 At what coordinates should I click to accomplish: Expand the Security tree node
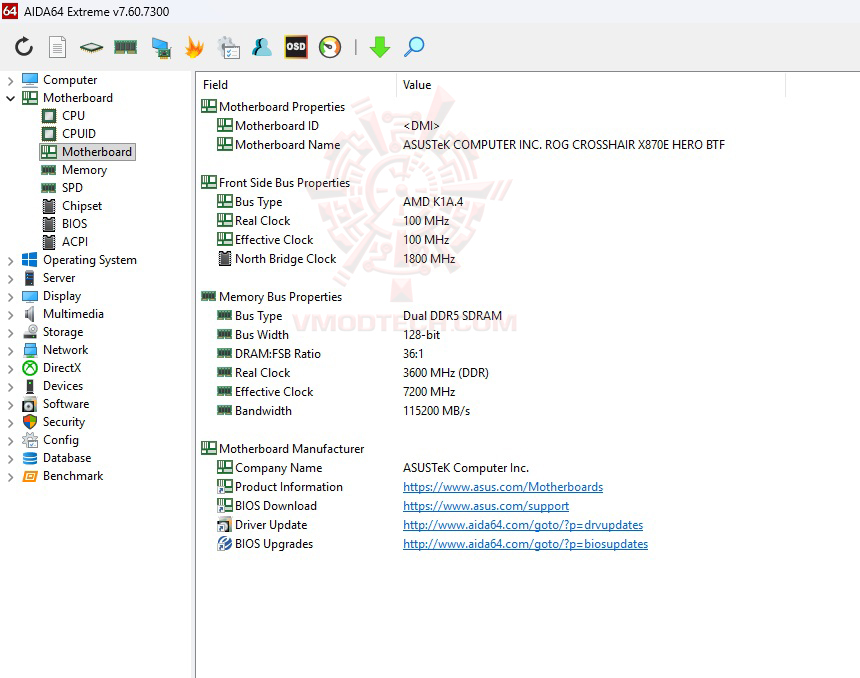(10, 423)
